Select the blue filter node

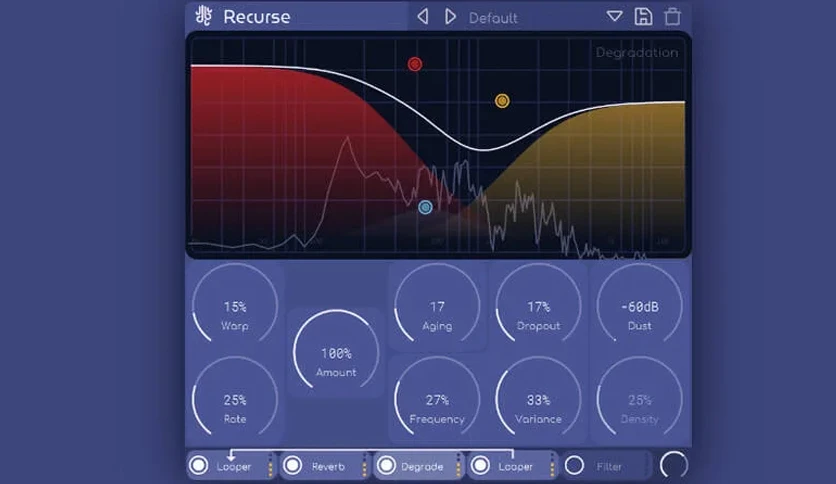[425, 207]
